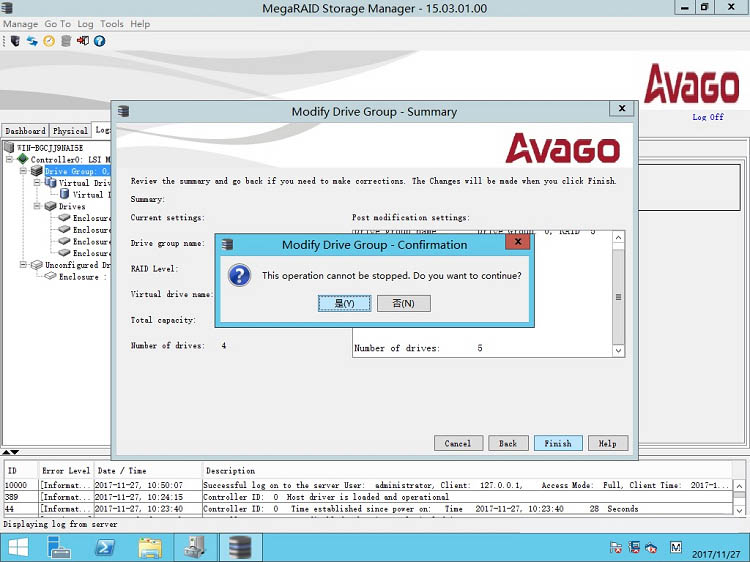Click the Unconfigured Drives icon
The width and height of the screenshot is (750, 562).
pyautogui.click(x=36, y=264)
